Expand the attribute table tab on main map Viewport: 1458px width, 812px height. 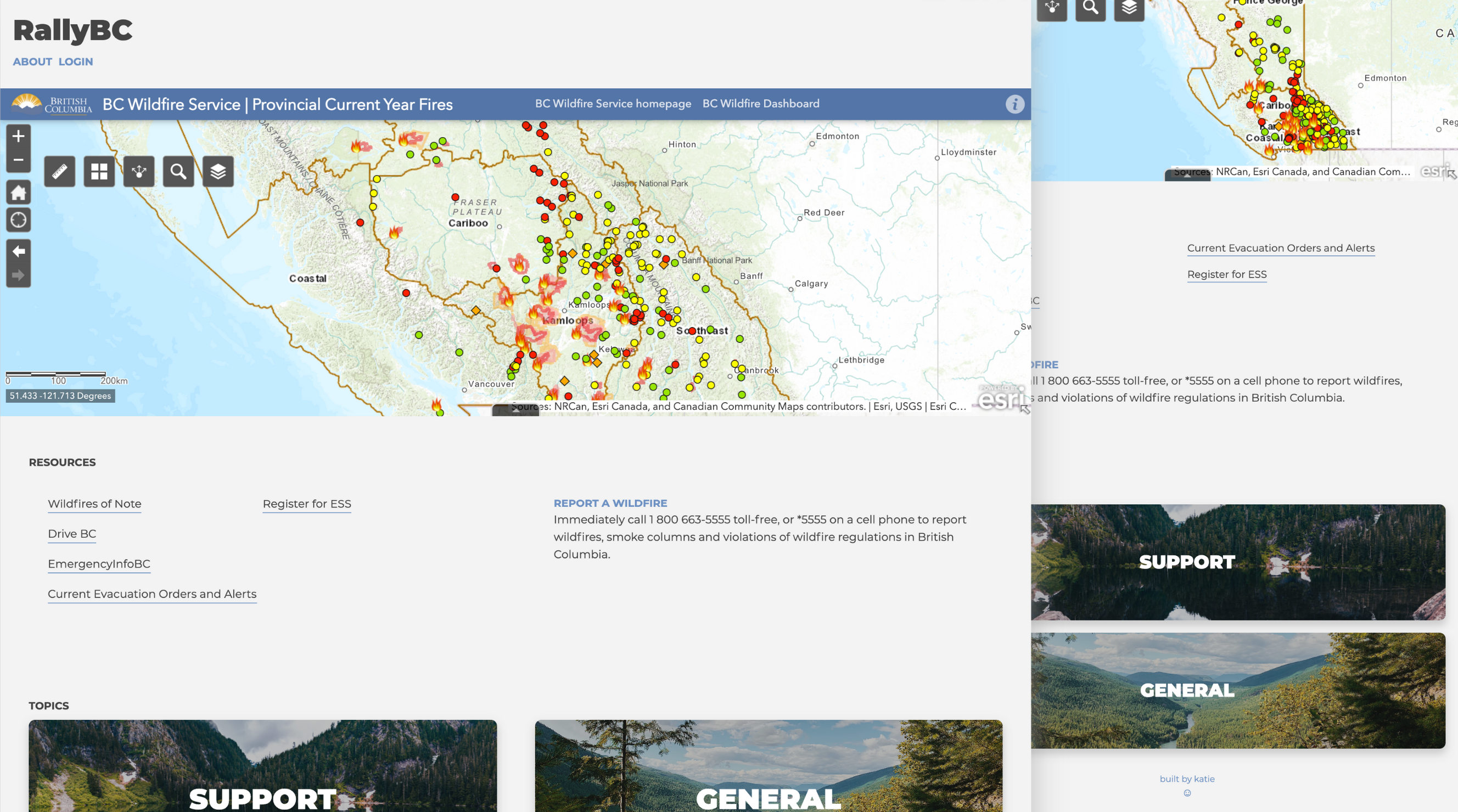coord(515,411)
